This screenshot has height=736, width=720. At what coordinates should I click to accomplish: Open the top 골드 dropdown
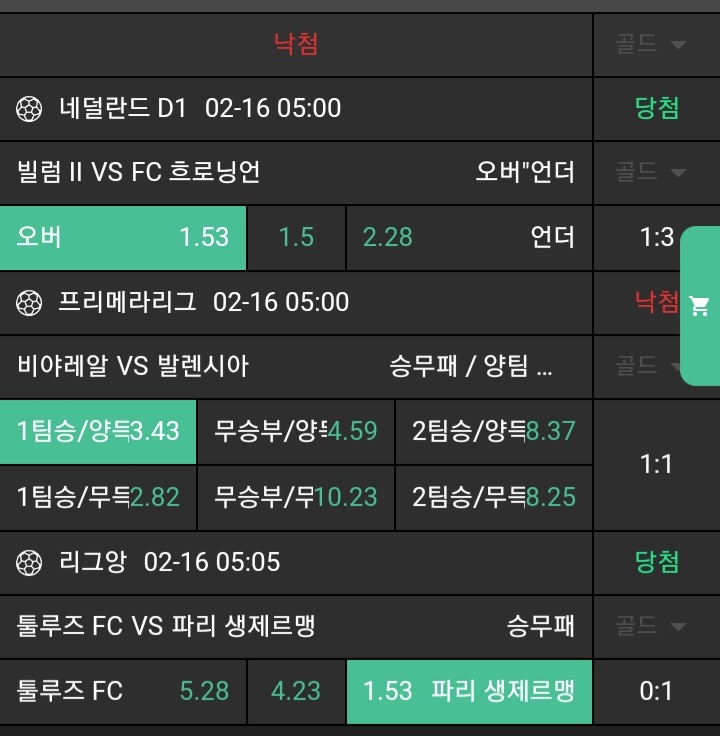coord(650,44)
